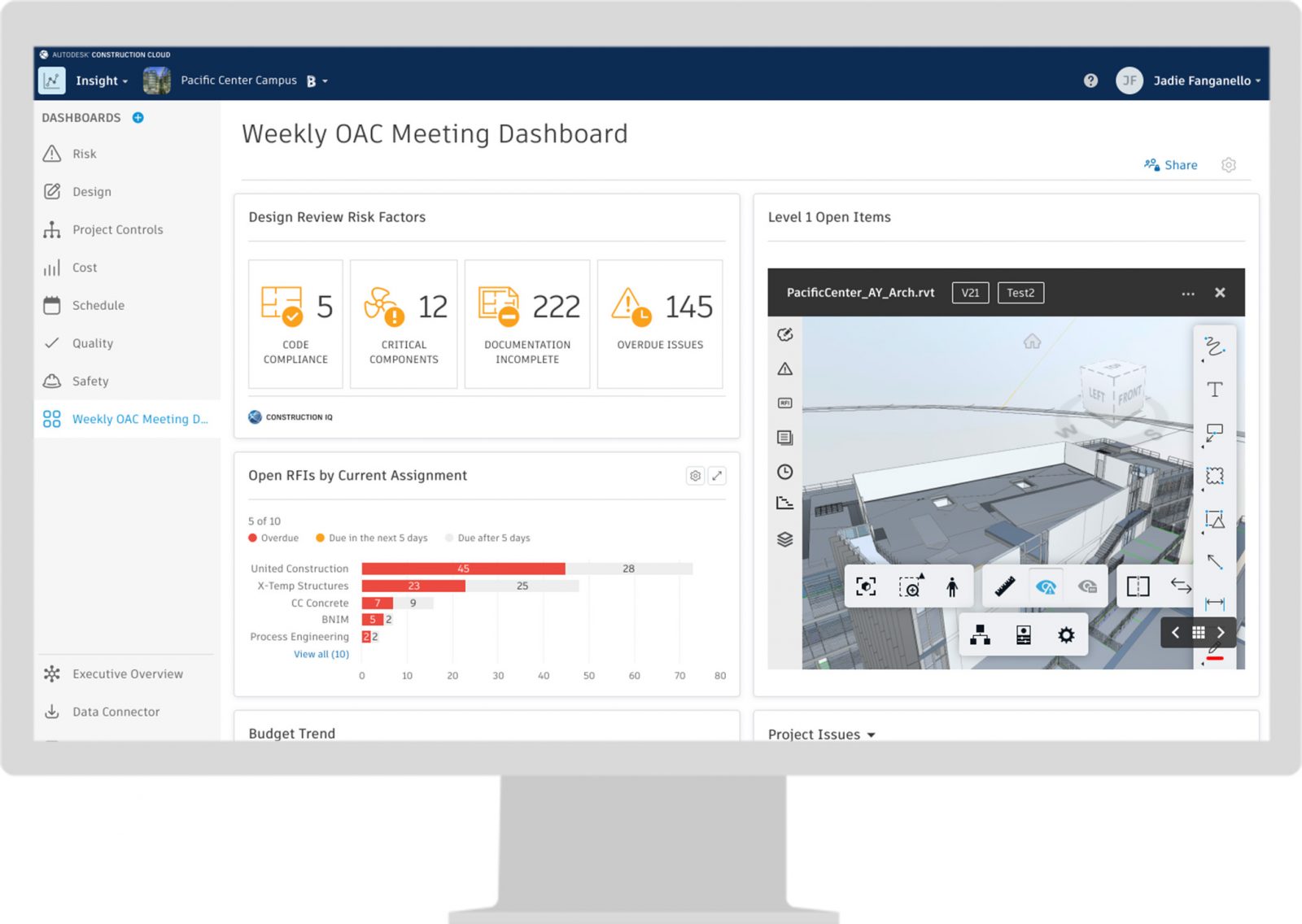Viewport: 1302px width, 924px height.
Task: Click the home view icon in viewer
Action: click(x=1032, y=341)
